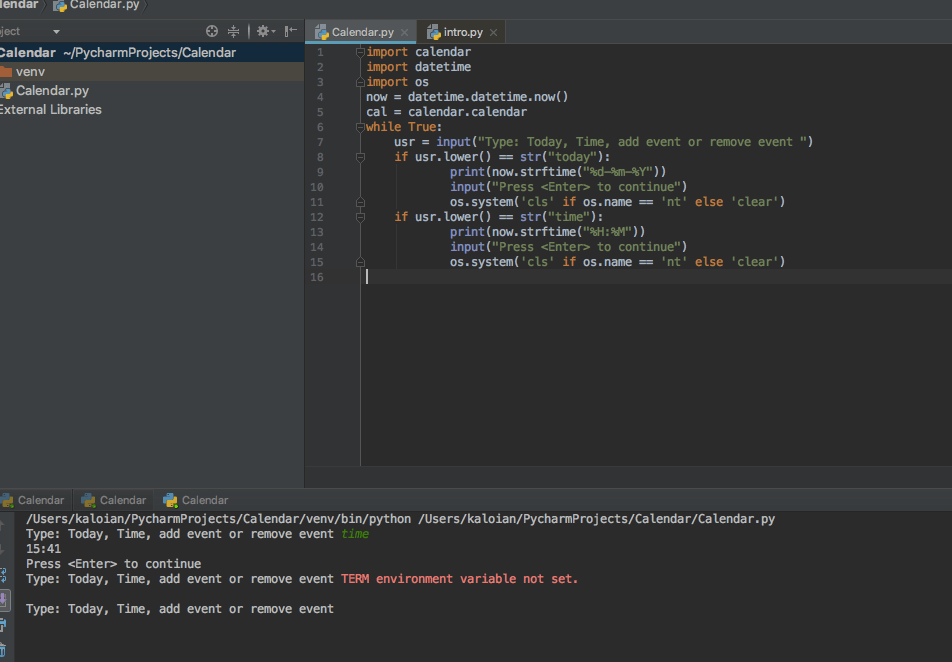Collapse all items using Project toolbar icon
952x662 pixels.
coord(233,31)
